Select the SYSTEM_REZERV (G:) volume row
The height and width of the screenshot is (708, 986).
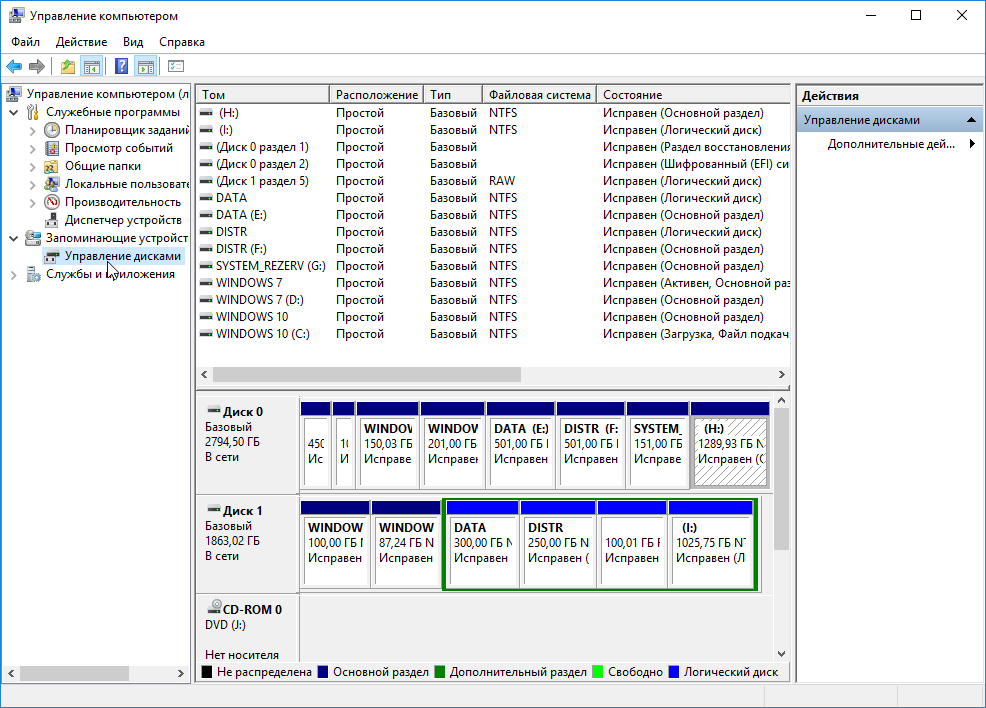(493, 266)
